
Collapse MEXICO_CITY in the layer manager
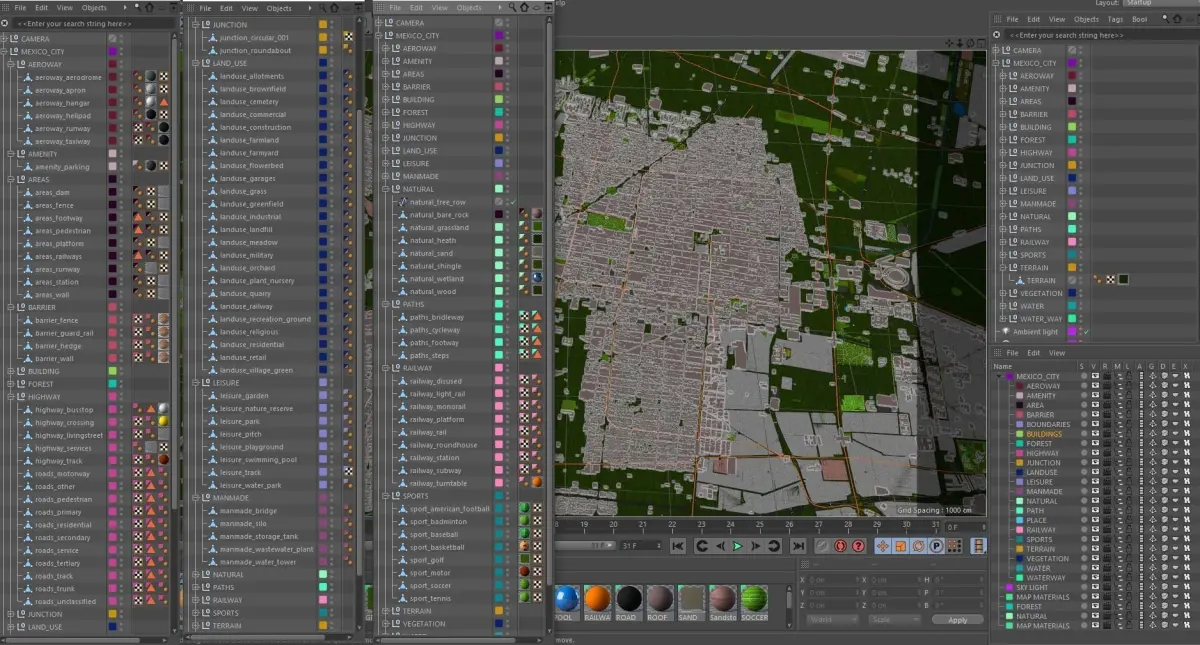point(999,377)
